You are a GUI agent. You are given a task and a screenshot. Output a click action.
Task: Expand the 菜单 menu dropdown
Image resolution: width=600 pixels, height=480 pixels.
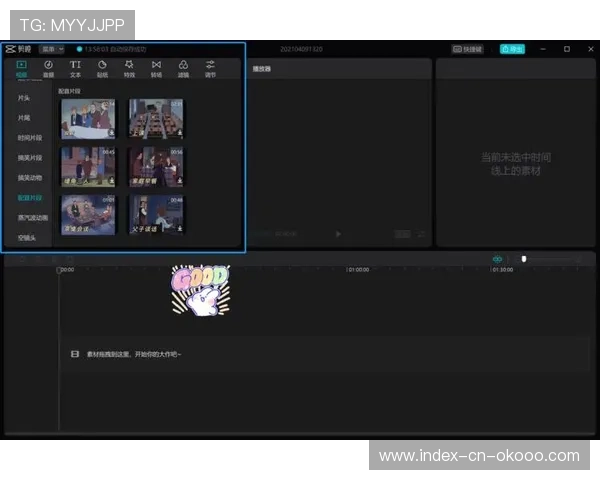(x=52, y=48)
